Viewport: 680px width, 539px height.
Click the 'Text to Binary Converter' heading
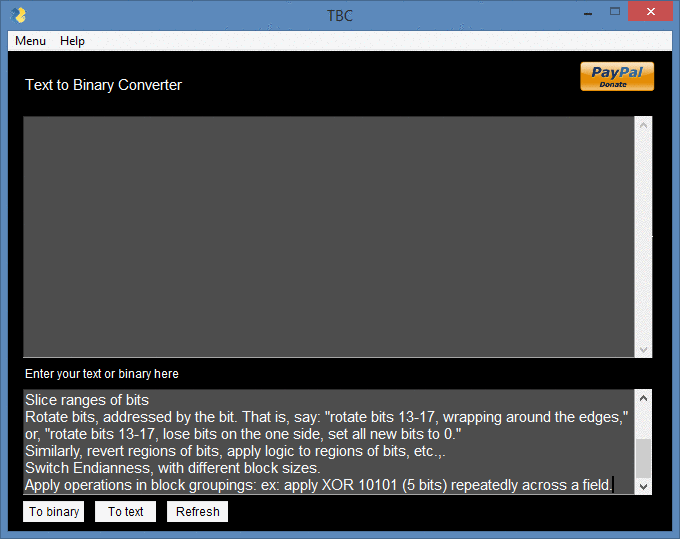[x=103, y=85]
